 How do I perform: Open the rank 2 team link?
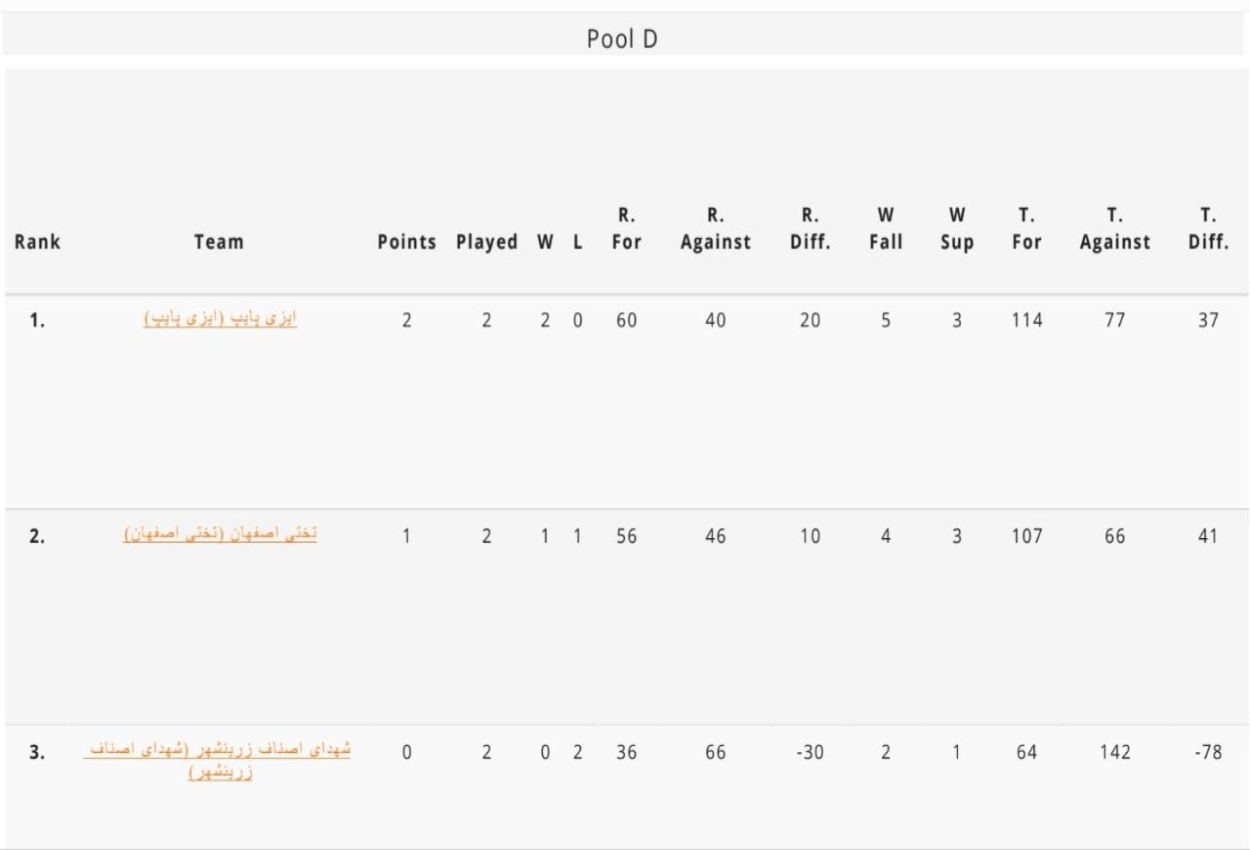click(x=220, y=535)
